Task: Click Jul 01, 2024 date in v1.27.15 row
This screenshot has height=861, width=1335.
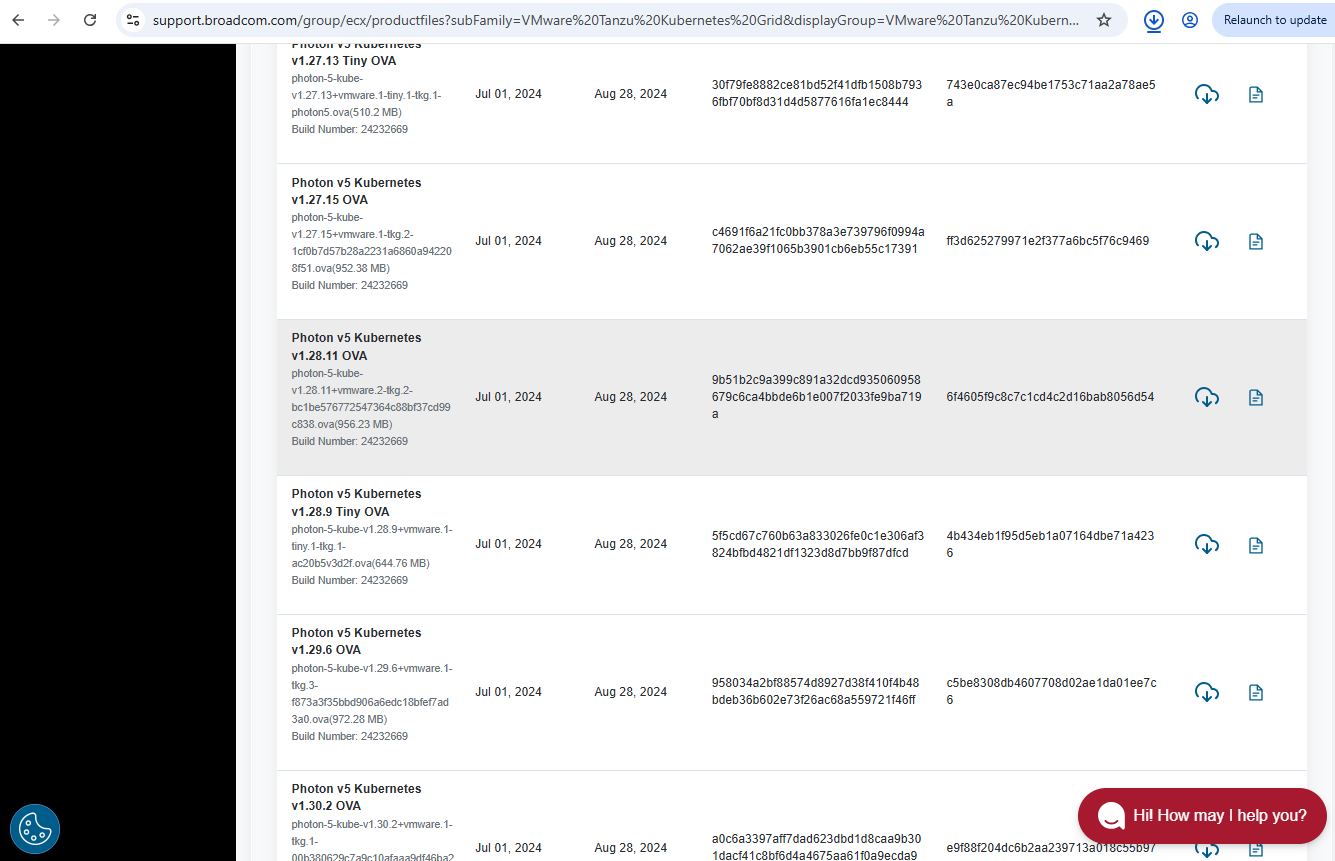Action: coord(508,241)
